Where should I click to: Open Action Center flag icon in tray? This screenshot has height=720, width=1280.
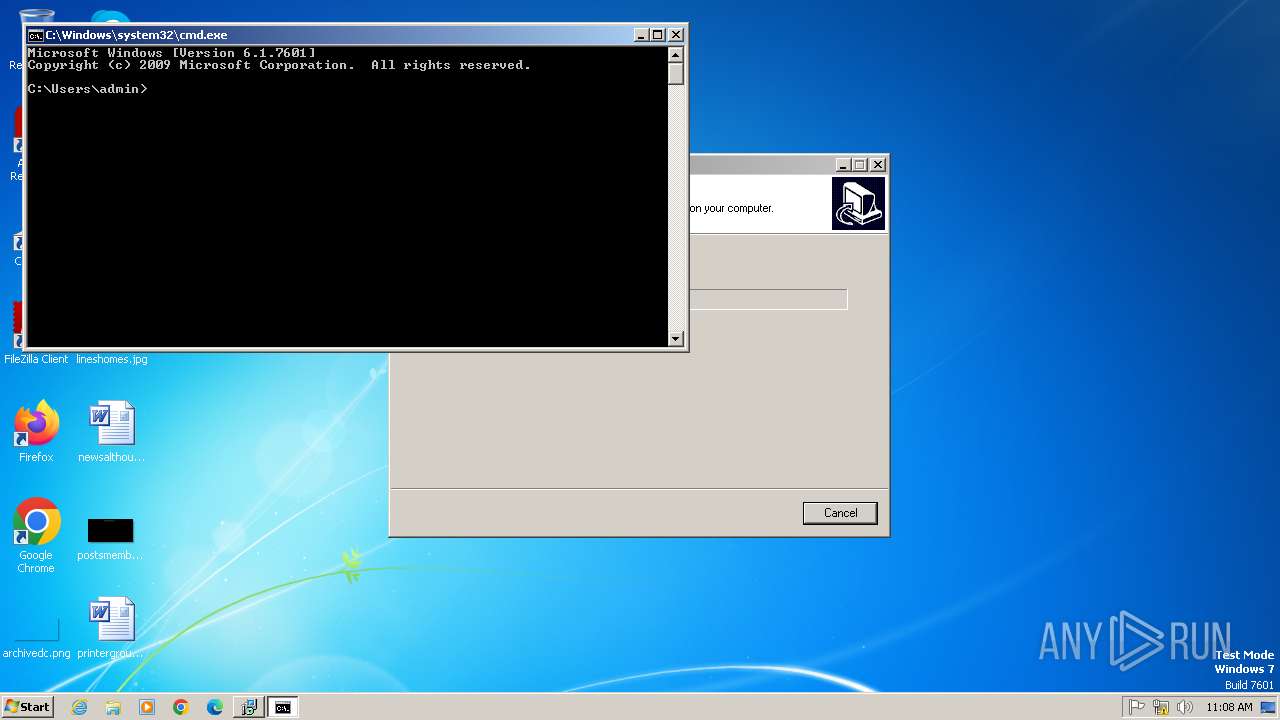click(x=1137, y=707)
